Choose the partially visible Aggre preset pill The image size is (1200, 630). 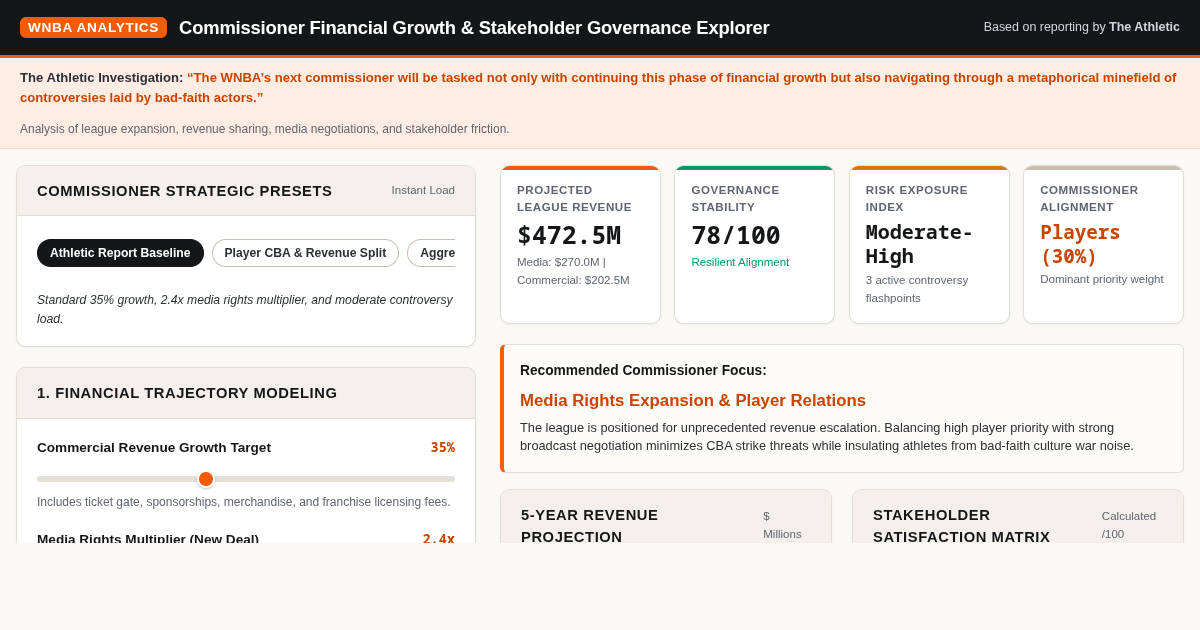click(432, 253)
